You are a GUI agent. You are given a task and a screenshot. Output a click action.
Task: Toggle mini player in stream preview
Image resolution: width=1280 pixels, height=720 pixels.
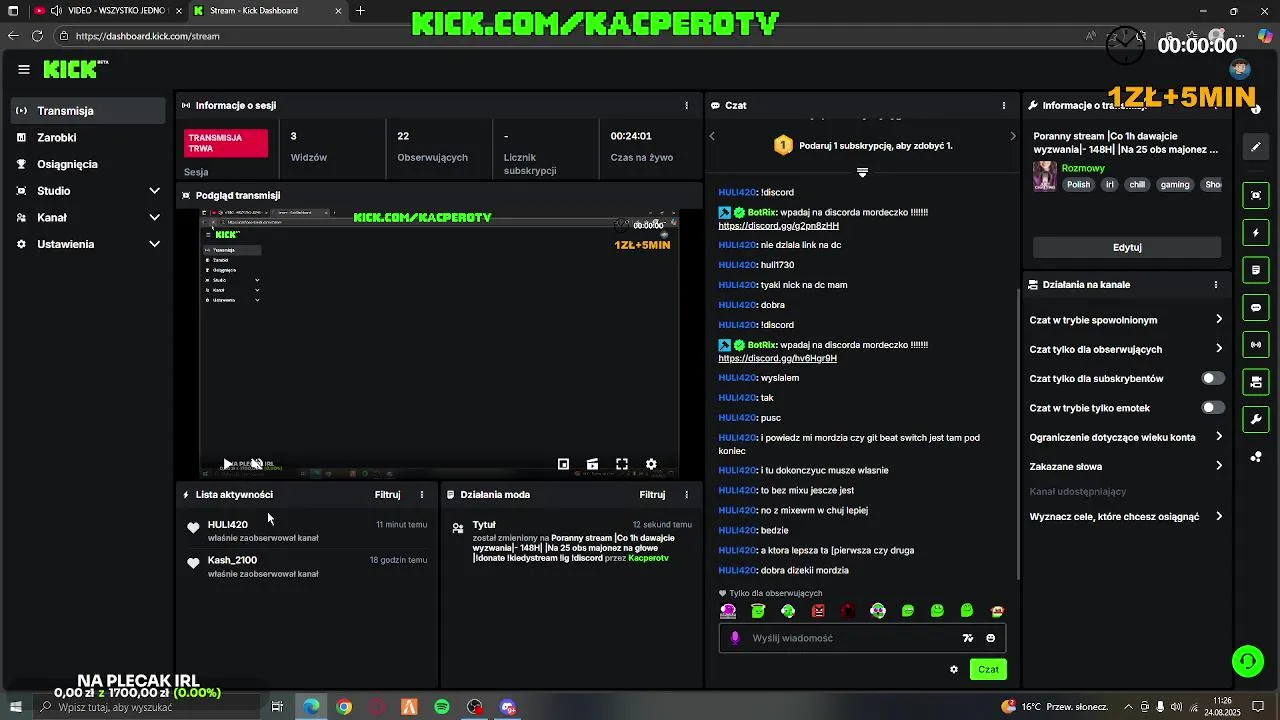pos(563,464)
